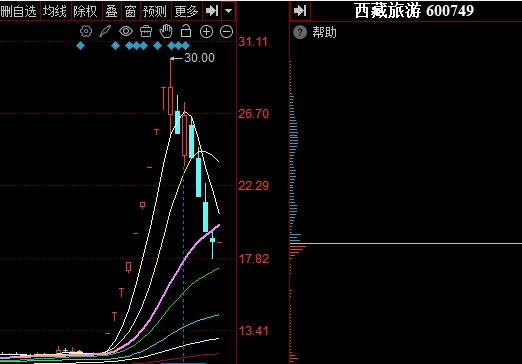Click the first blue diamond event marker

(x=80, y=46)
